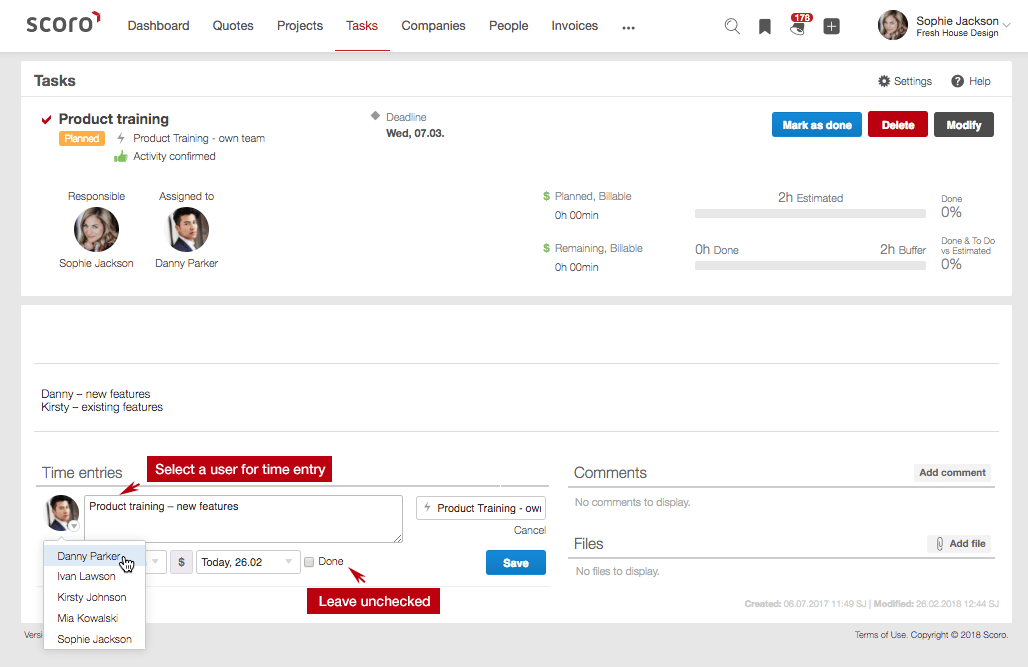Click the "Wed, 07.03." deadline text
Viewport: 1028px width, 667px height.
coord(415,133)
